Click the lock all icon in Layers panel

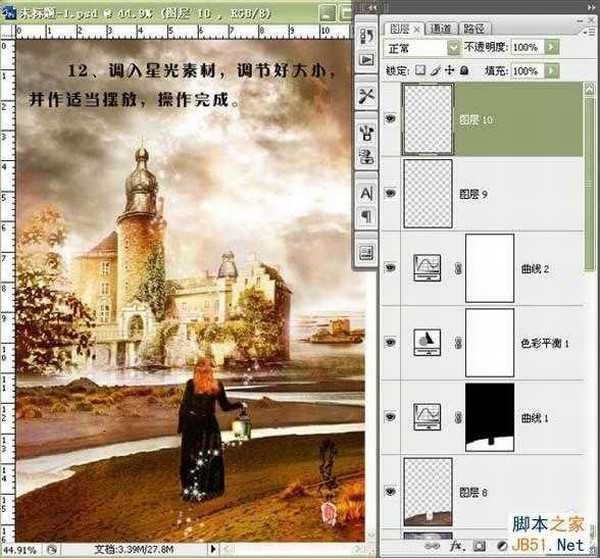point(466,71)
